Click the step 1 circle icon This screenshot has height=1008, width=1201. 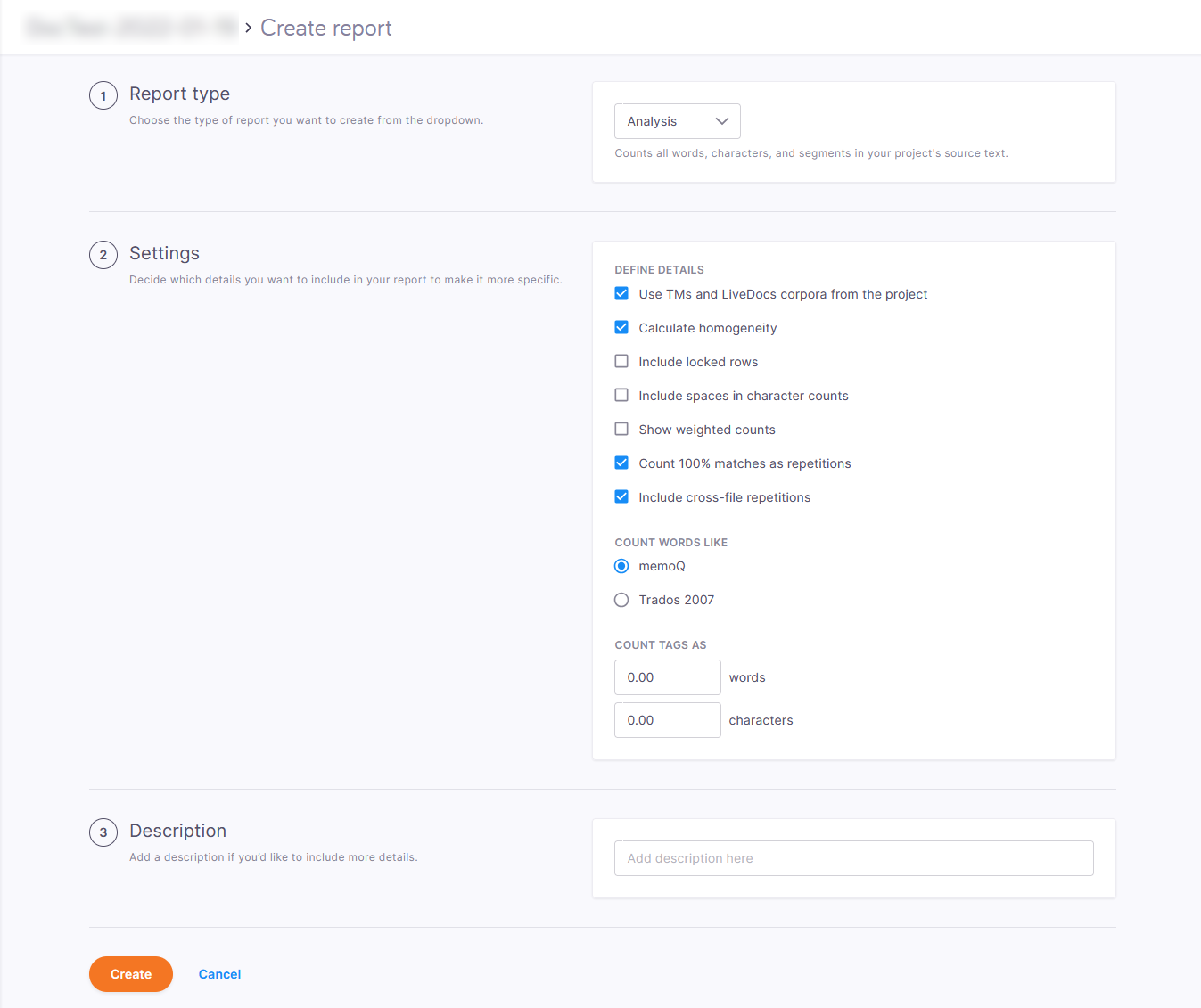(x=103, y=95)
